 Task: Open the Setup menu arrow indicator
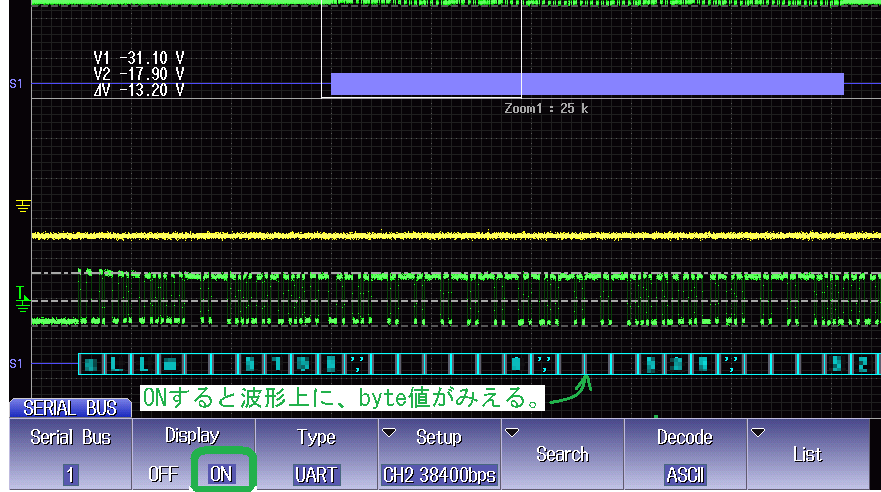click(x=388, y=432)
